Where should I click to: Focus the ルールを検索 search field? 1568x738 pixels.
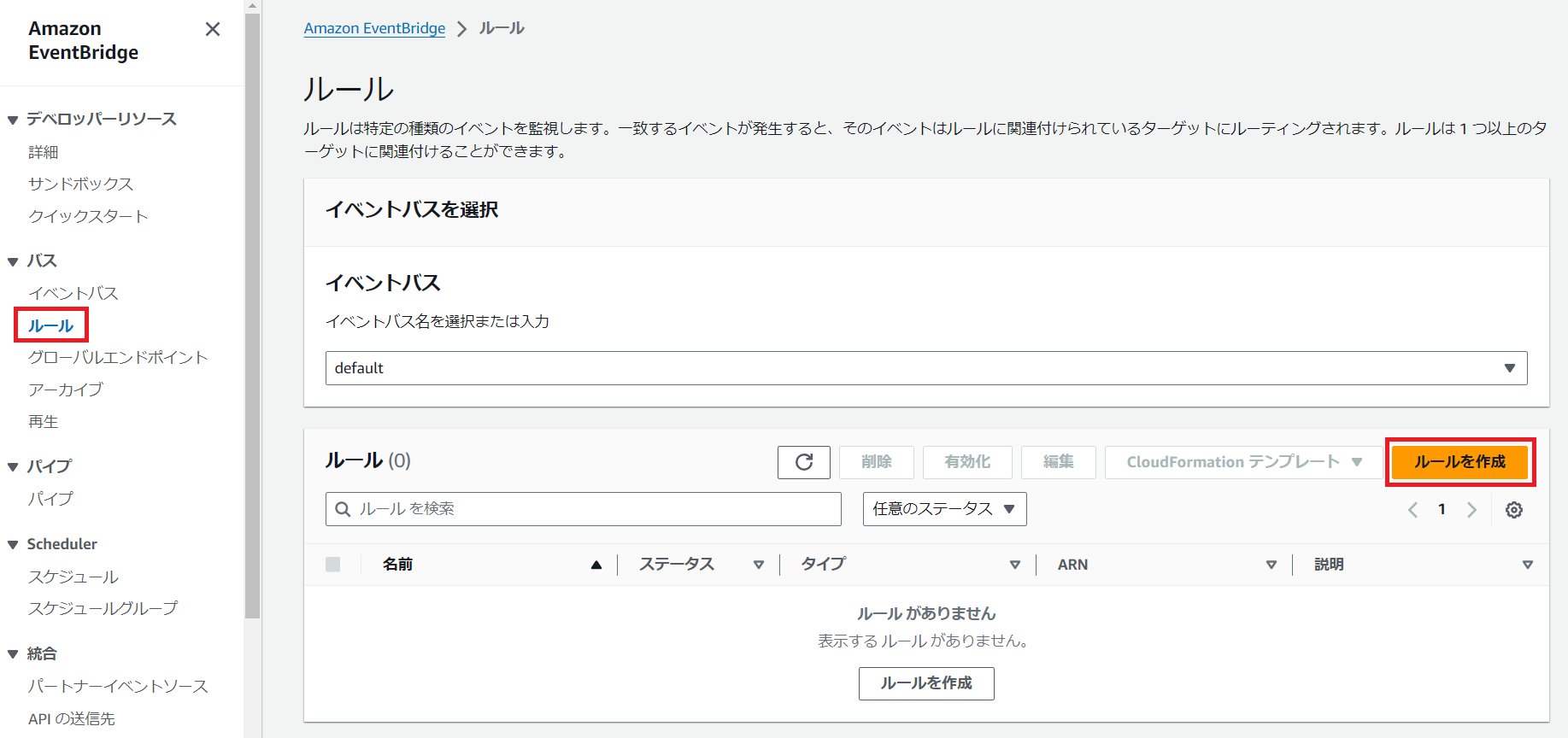click(590, 509)
